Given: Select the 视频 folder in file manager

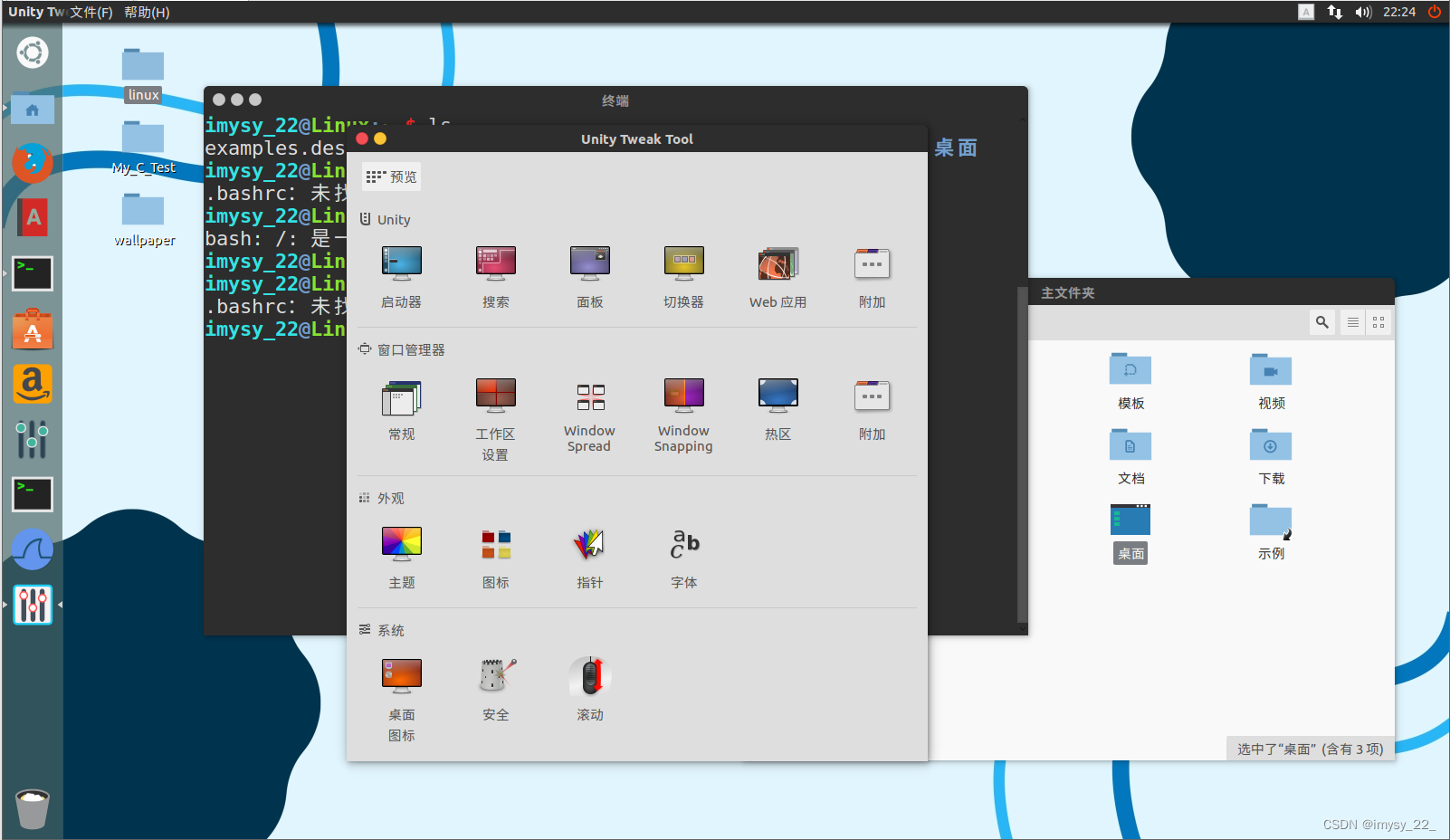Looking at the screenshot, I should (1271, 381).
